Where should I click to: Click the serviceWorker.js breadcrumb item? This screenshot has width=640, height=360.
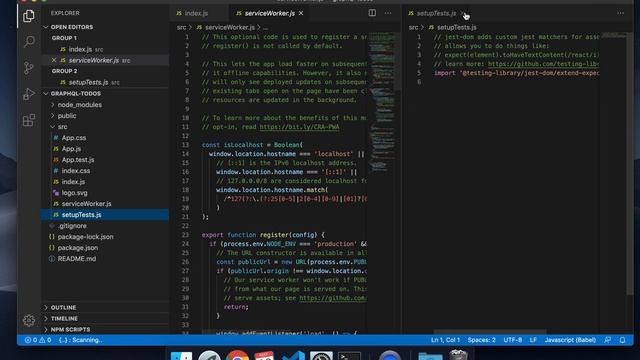tap(229, 27)
